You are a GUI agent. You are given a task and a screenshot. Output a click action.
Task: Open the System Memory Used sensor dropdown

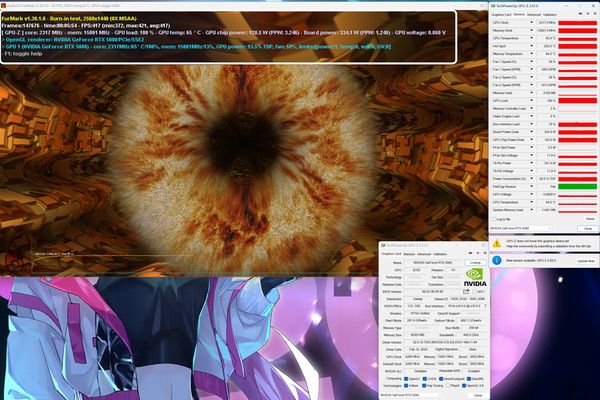tap(531, 210)
